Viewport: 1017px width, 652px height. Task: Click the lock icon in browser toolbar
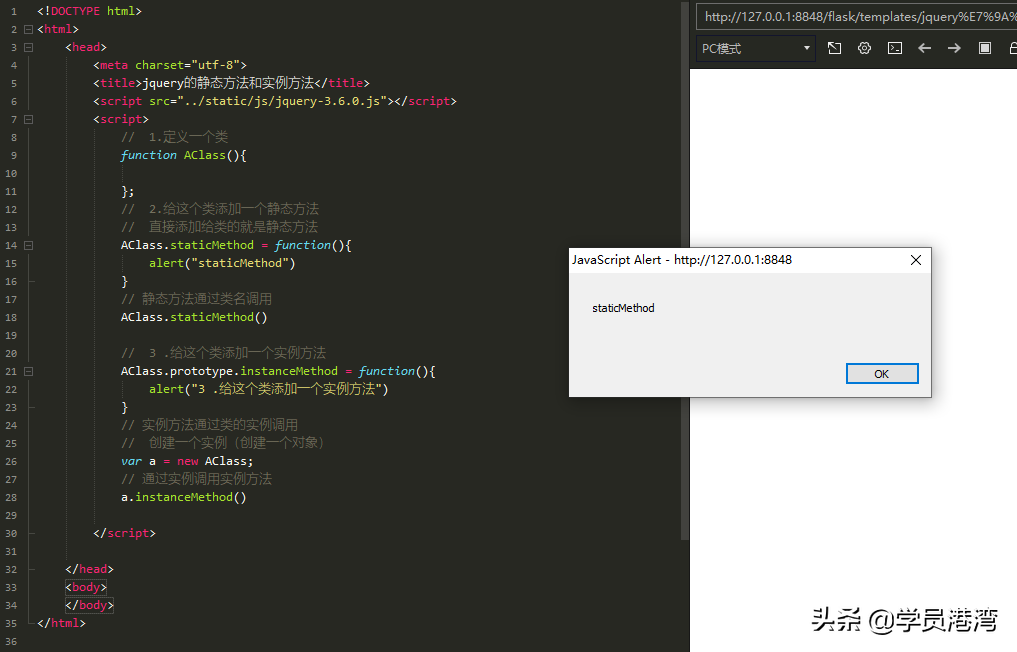1013,48
